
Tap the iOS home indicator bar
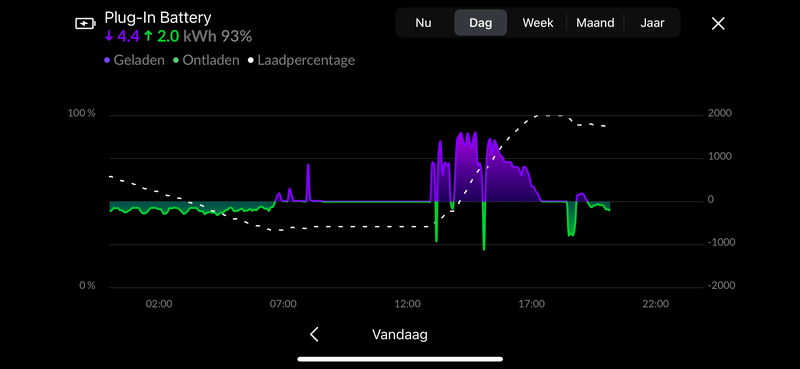coord(400,359)
